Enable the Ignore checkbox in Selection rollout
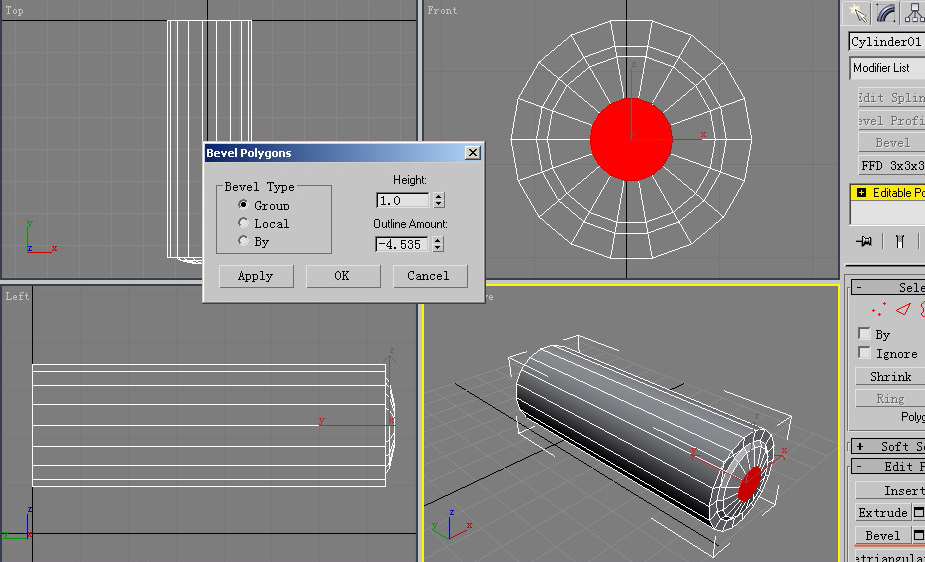The width and height of the screenshot is (925, 562). 864,353
